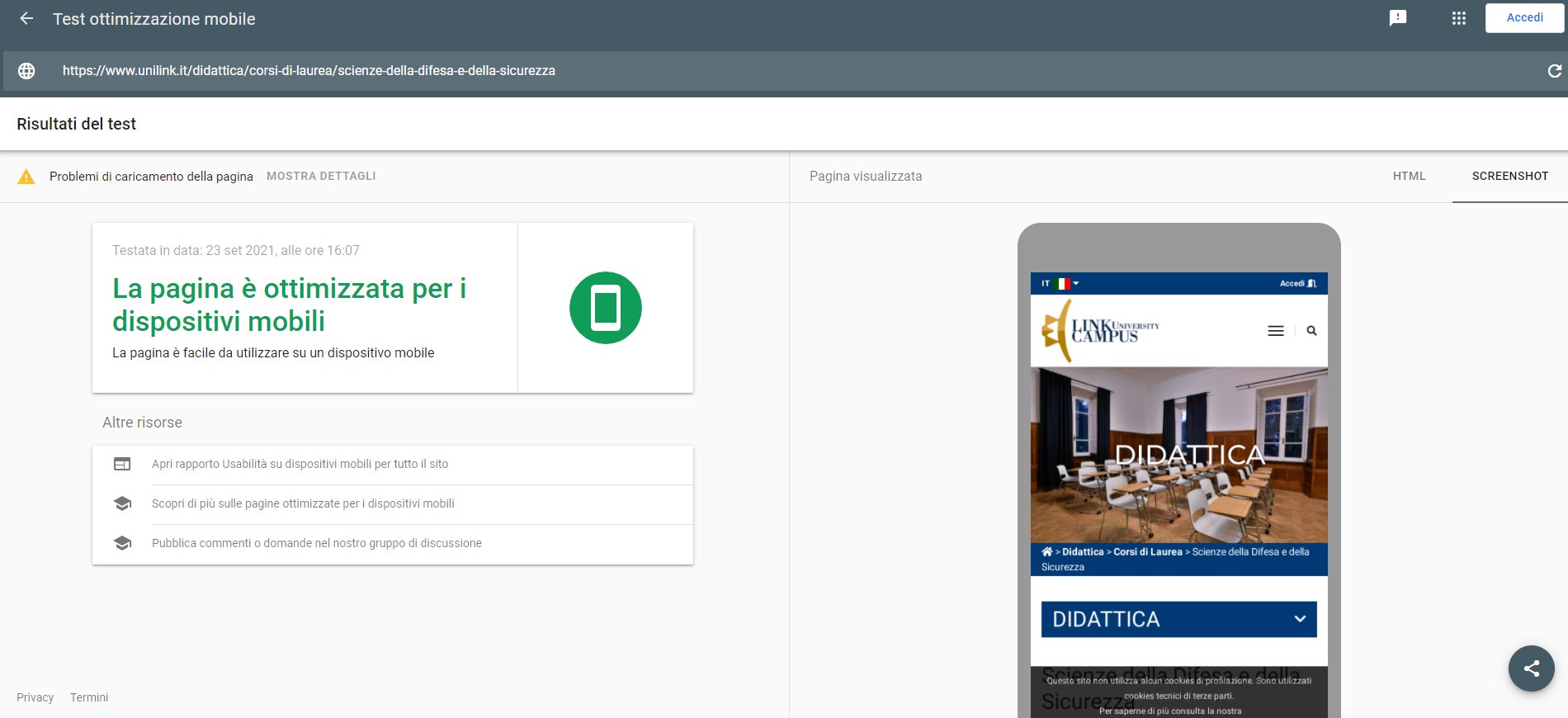Image resolution: width=1568 pixels, height=718 pixels.
Task: Click the home icon in preview breadcrumb
Action: (x=1046, y=551)
